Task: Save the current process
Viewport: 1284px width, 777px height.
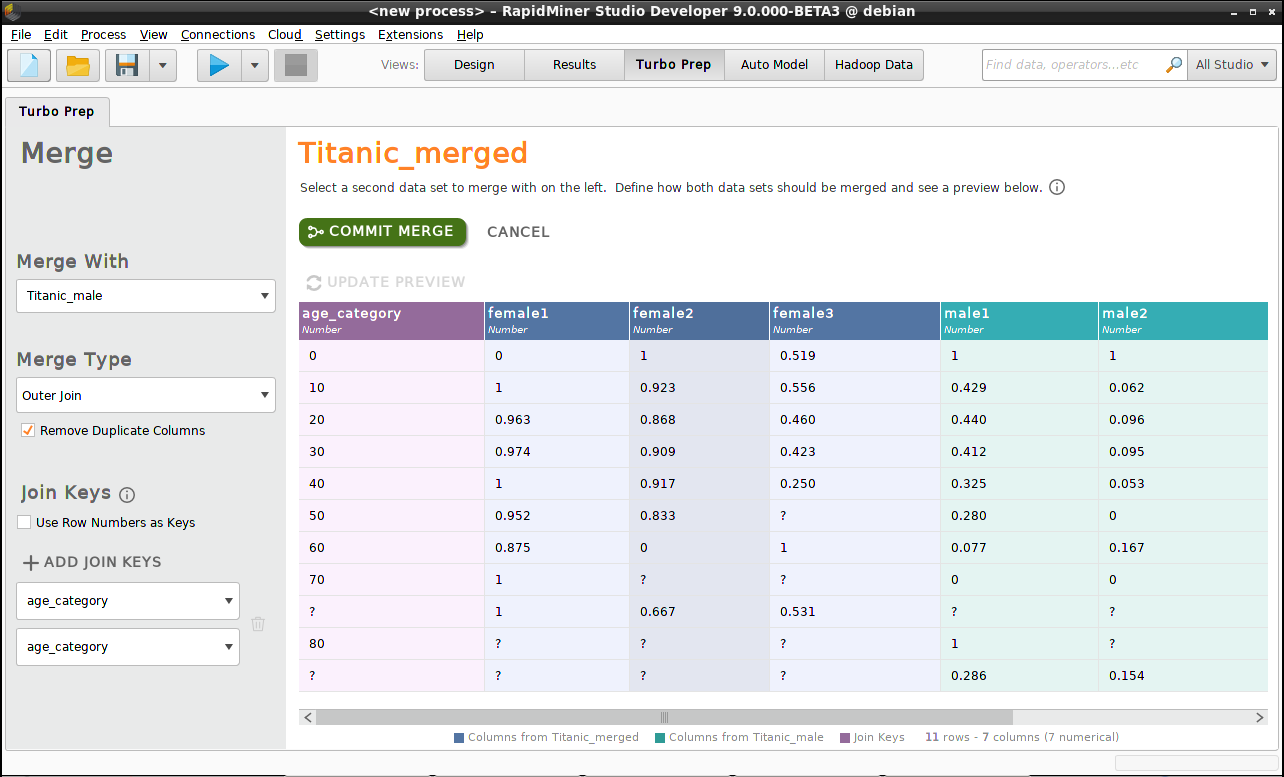Action: point(124,64)
